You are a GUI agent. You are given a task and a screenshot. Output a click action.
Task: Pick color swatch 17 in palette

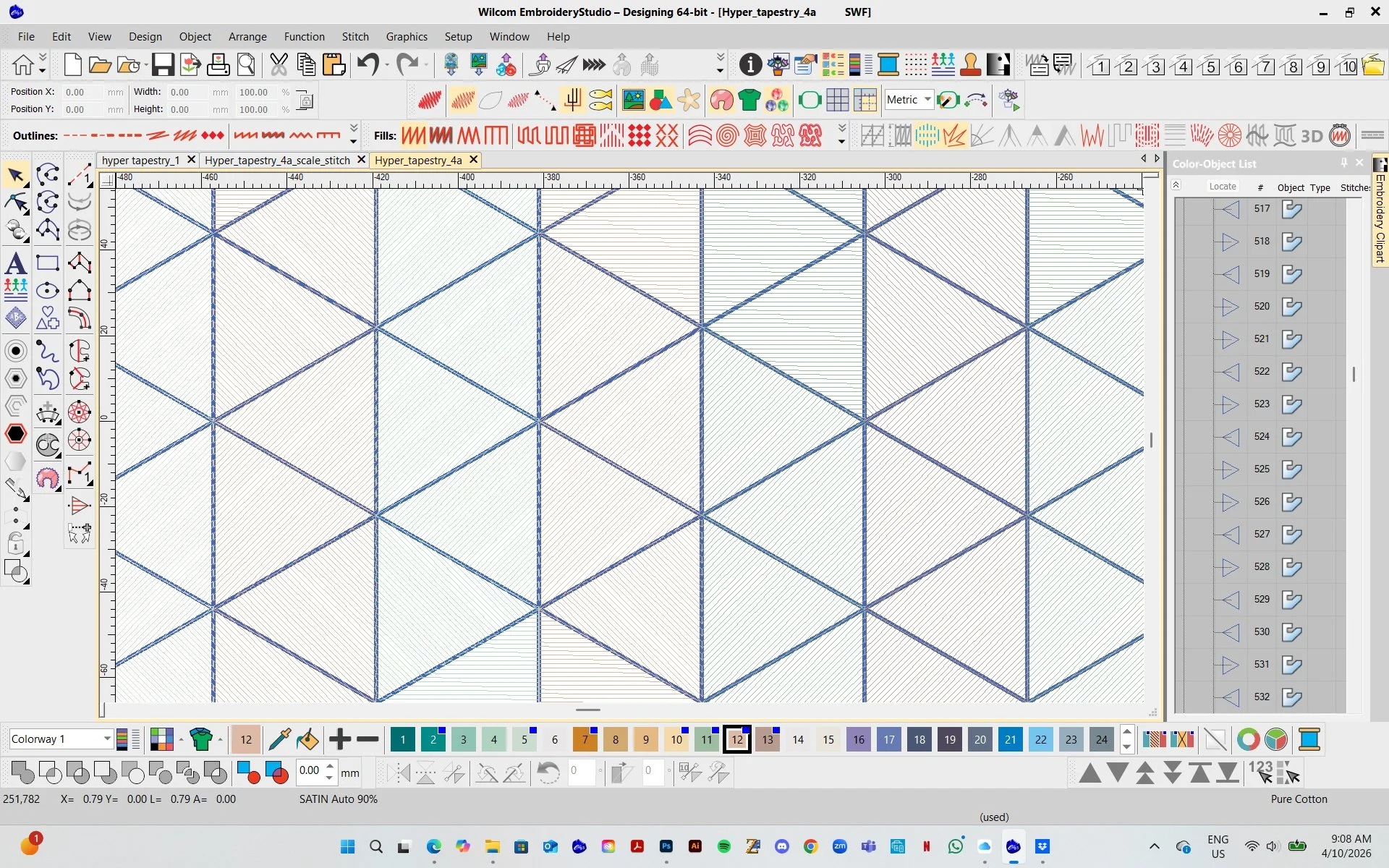point(888,739)
